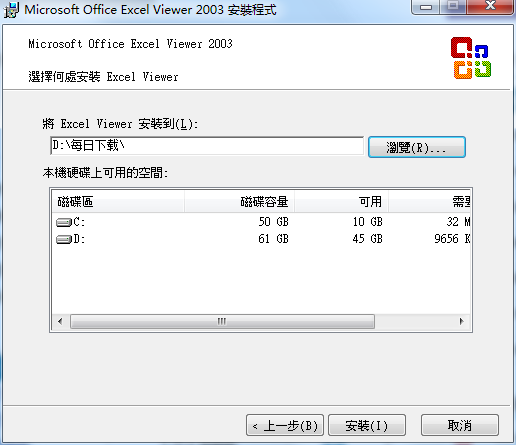516x445 pixels.
Task: Select the D: drive row 45 GB available
Action: coord(261,239)
